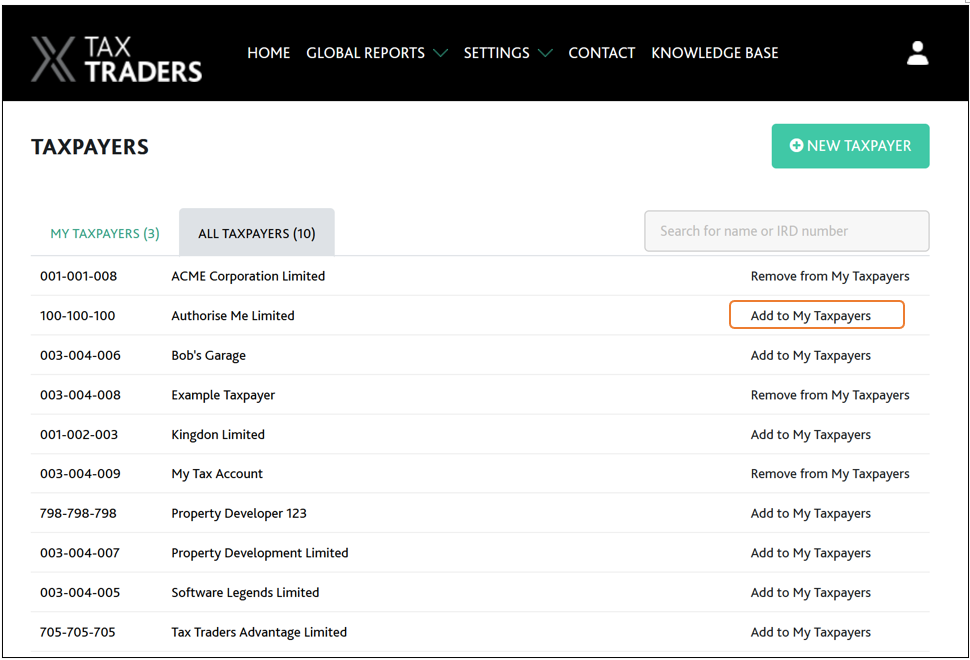Click the Tax Traders logo
Screen dimensions: 970x660
pos(116,58)
